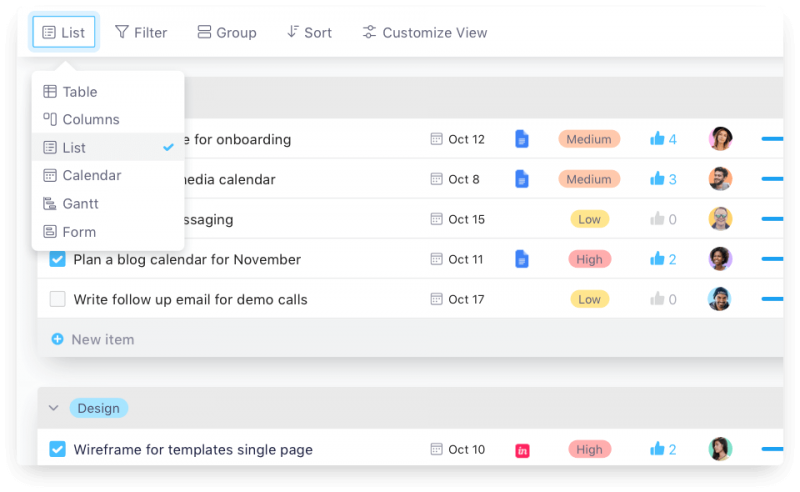Image resolution: width=800 pixels, height=492 pixels.
Task: Open the Sort options
Action: [309, 32]
